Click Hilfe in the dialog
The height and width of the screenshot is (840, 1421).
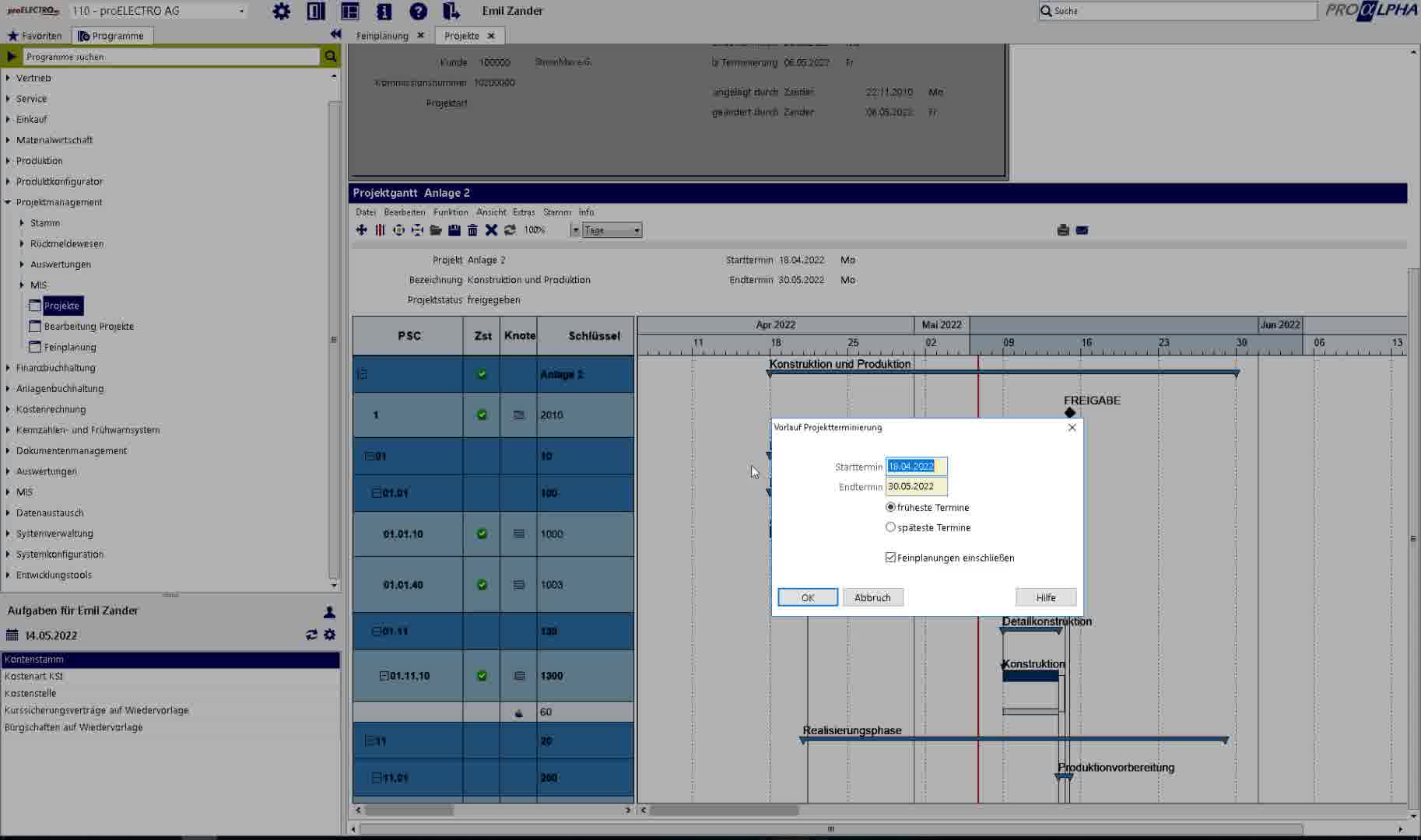[x=1046, y=597]
